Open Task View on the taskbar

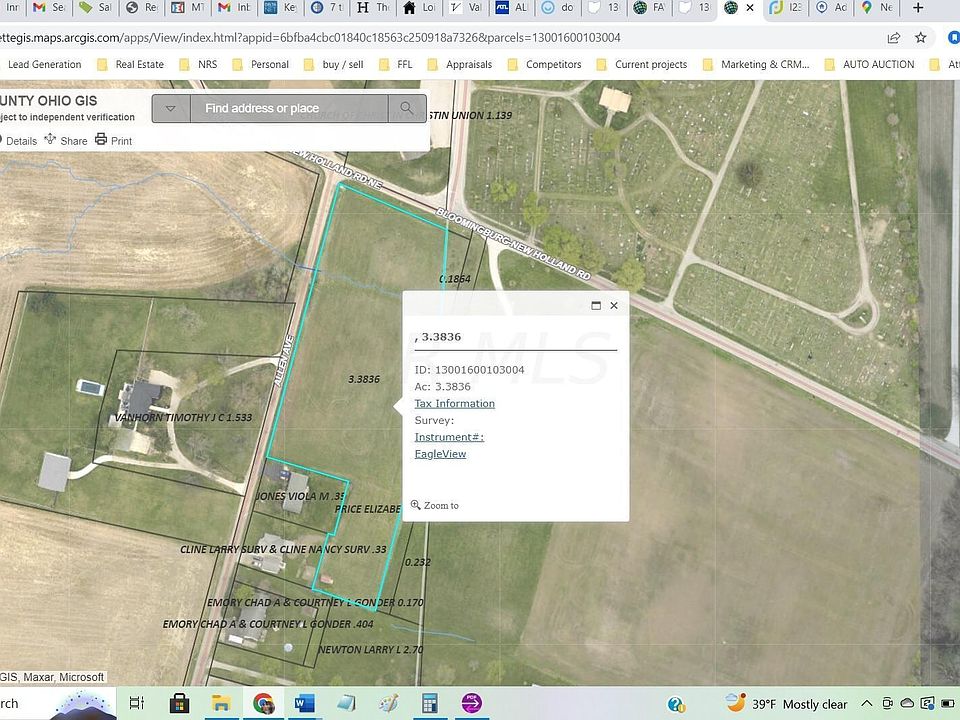pyautogui.click(x=137, y=703)
